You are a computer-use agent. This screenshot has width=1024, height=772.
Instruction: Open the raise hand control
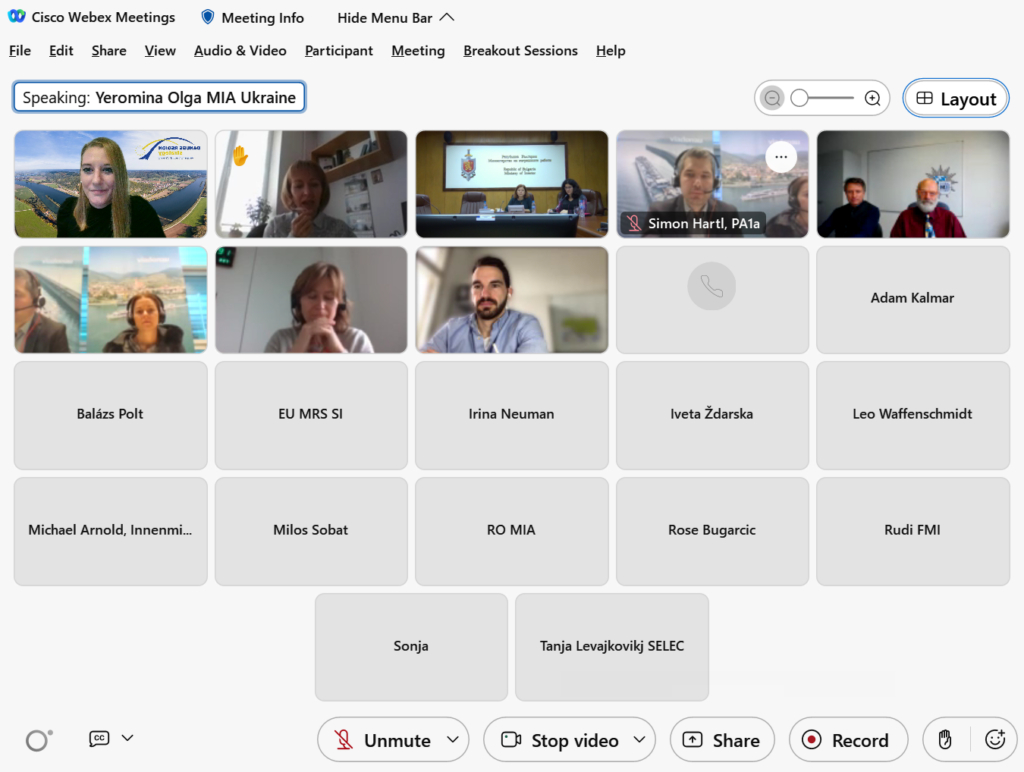tap(945, 740)
